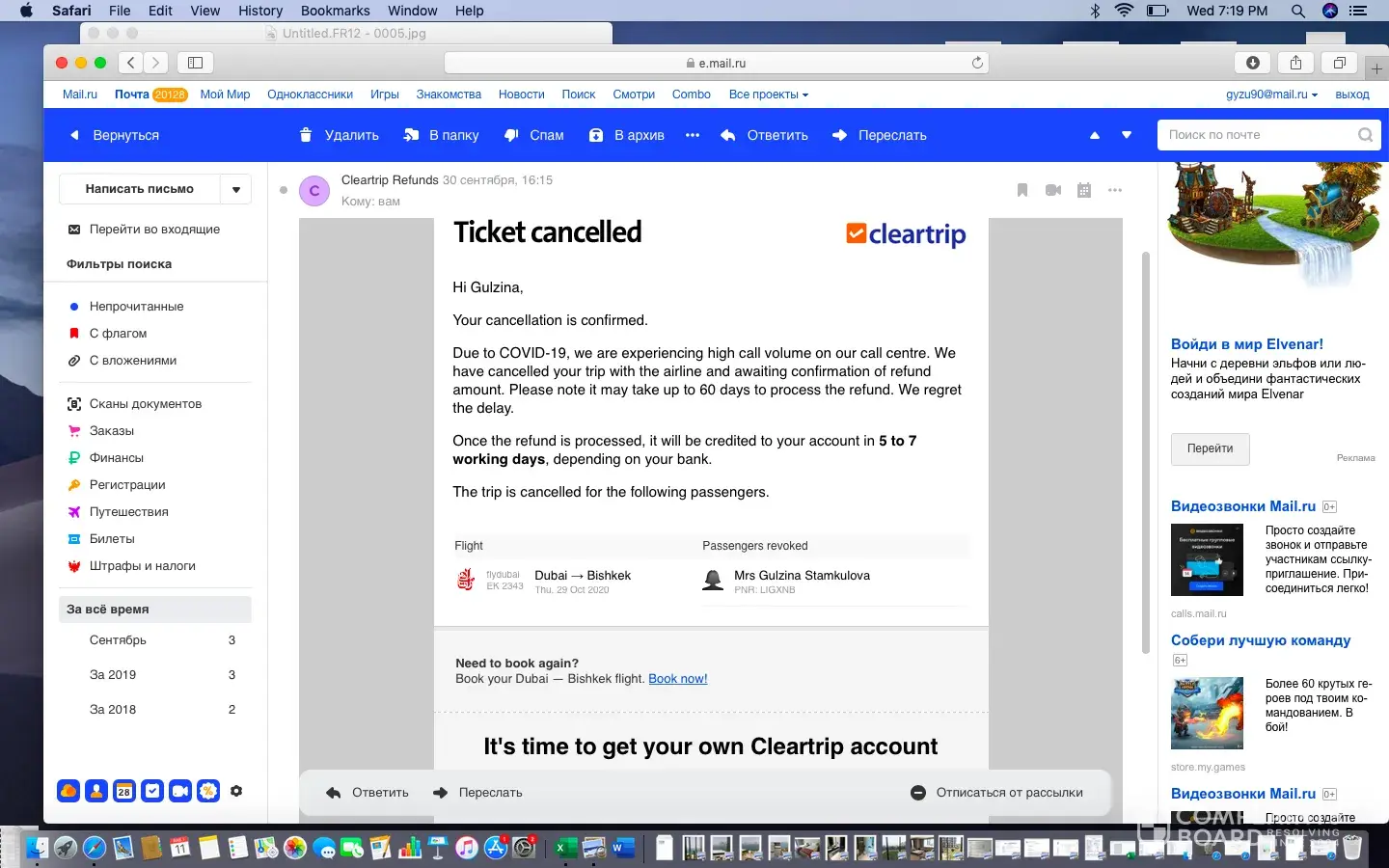The width and height of the screenshot is (1389, 868).
Task: Click the Safari page reload icon
Action: click(977, 63)
